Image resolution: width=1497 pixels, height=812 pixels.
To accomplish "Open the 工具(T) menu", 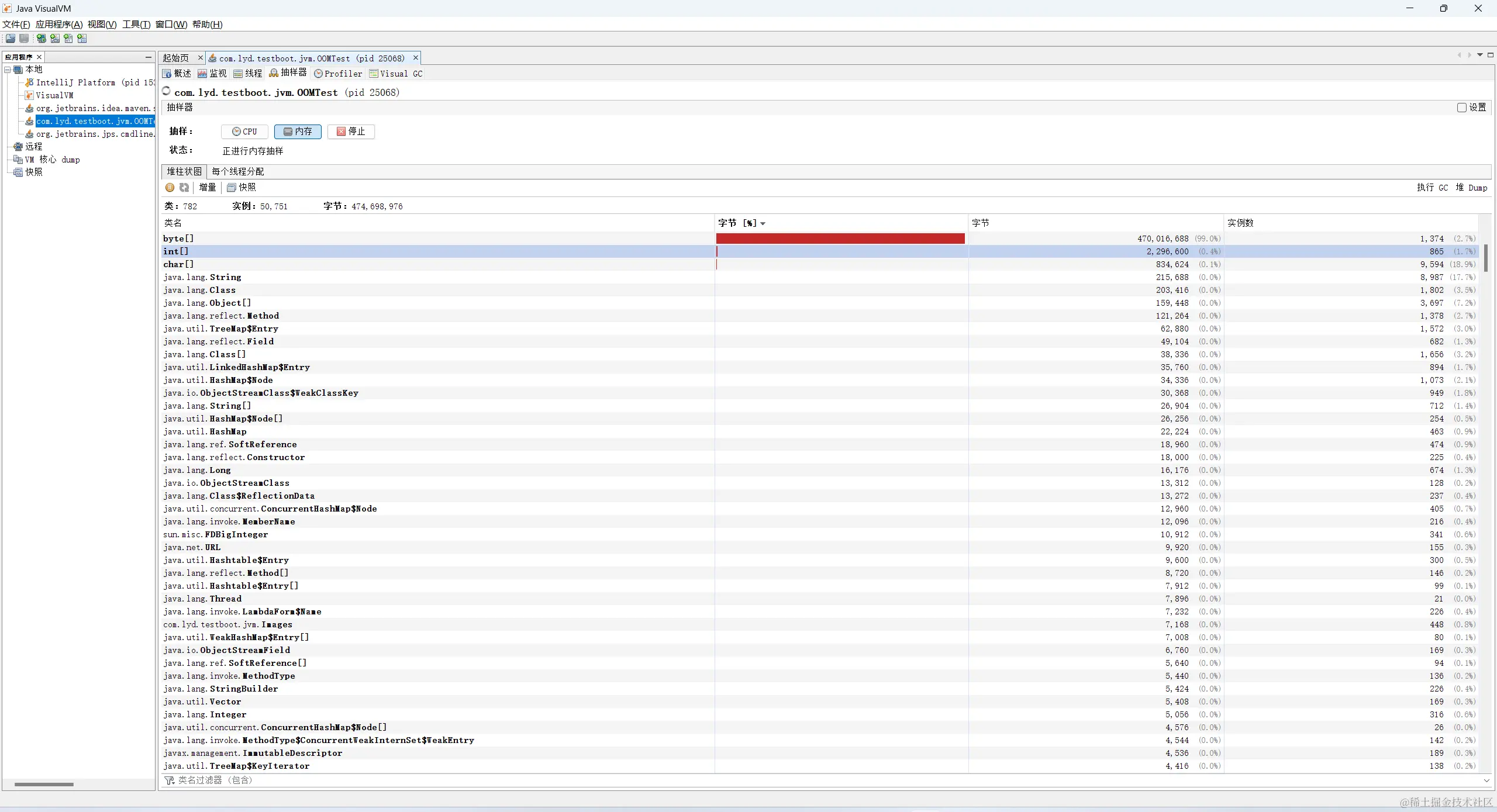I will point(136,25).
